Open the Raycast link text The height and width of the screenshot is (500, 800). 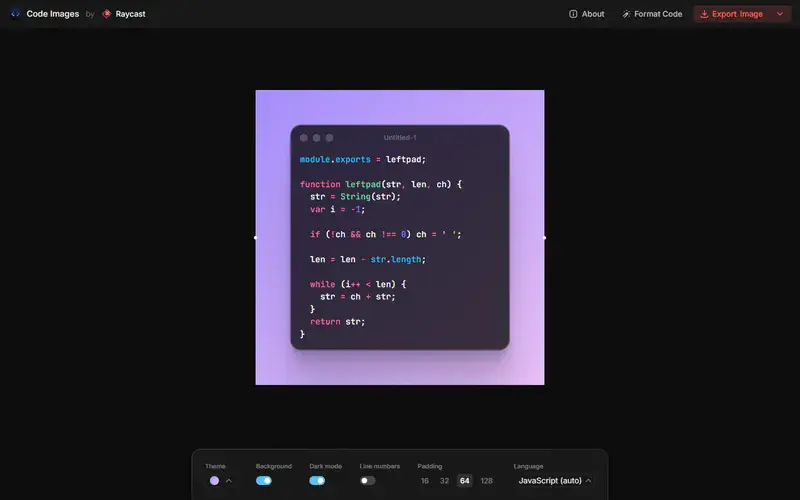coord(130,14)
